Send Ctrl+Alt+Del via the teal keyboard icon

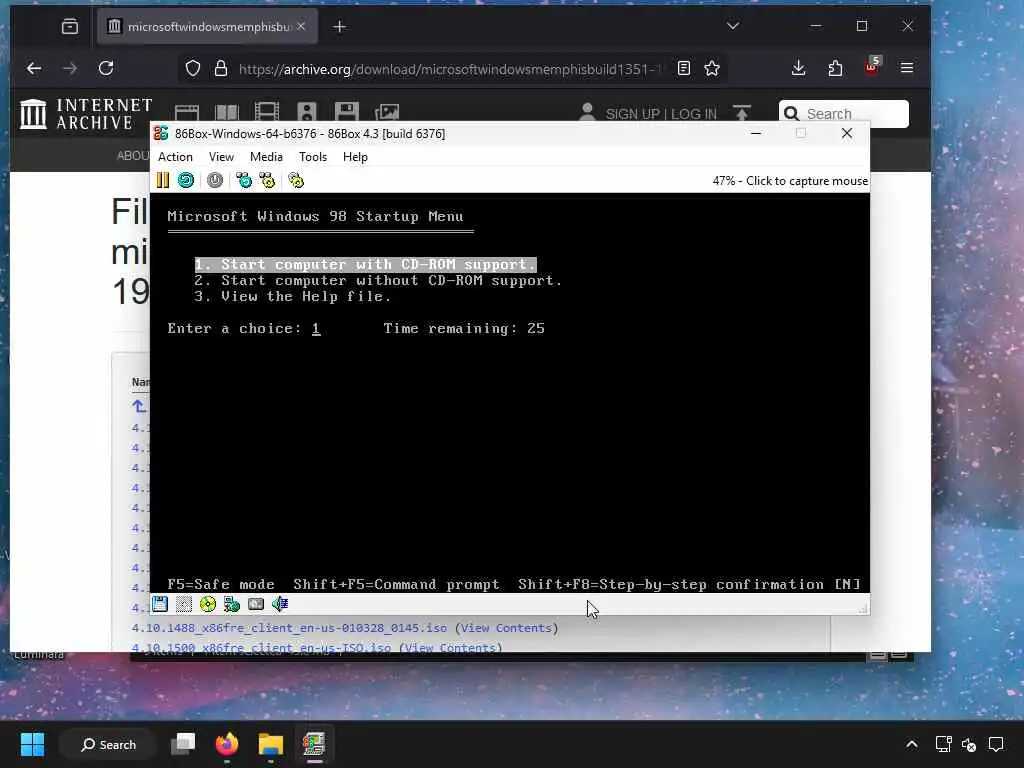(244, 180)
